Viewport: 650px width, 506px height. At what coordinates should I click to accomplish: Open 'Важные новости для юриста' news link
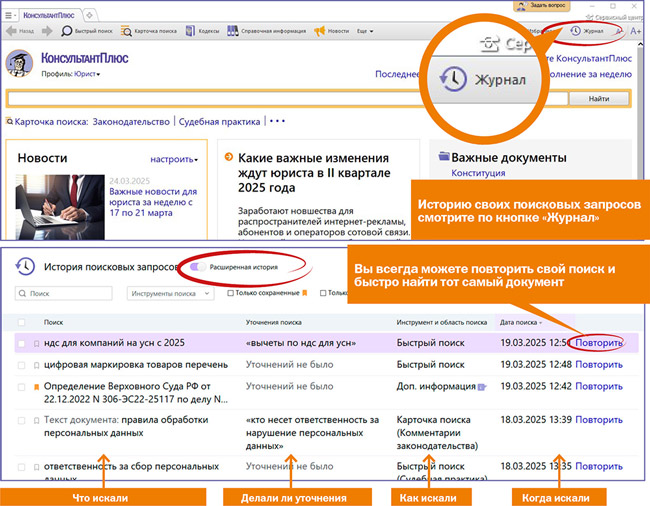(153, 202)
